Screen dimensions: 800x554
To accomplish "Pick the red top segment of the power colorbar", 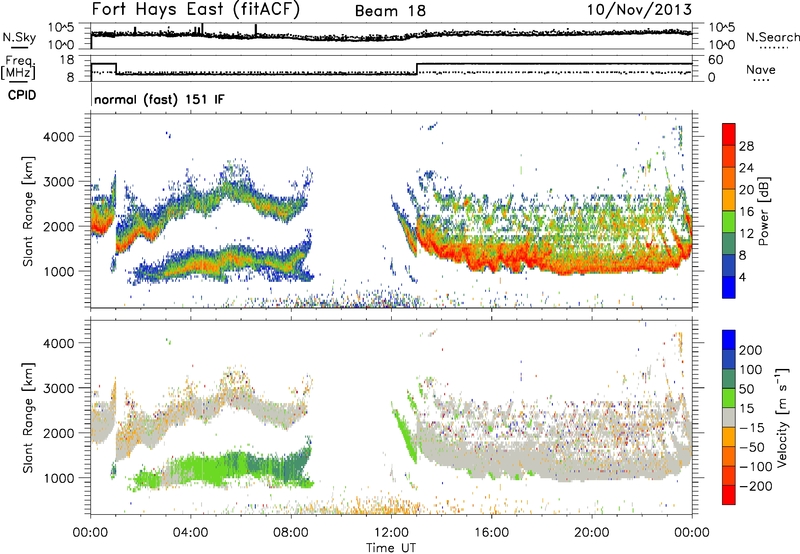I will pos(729,134).
